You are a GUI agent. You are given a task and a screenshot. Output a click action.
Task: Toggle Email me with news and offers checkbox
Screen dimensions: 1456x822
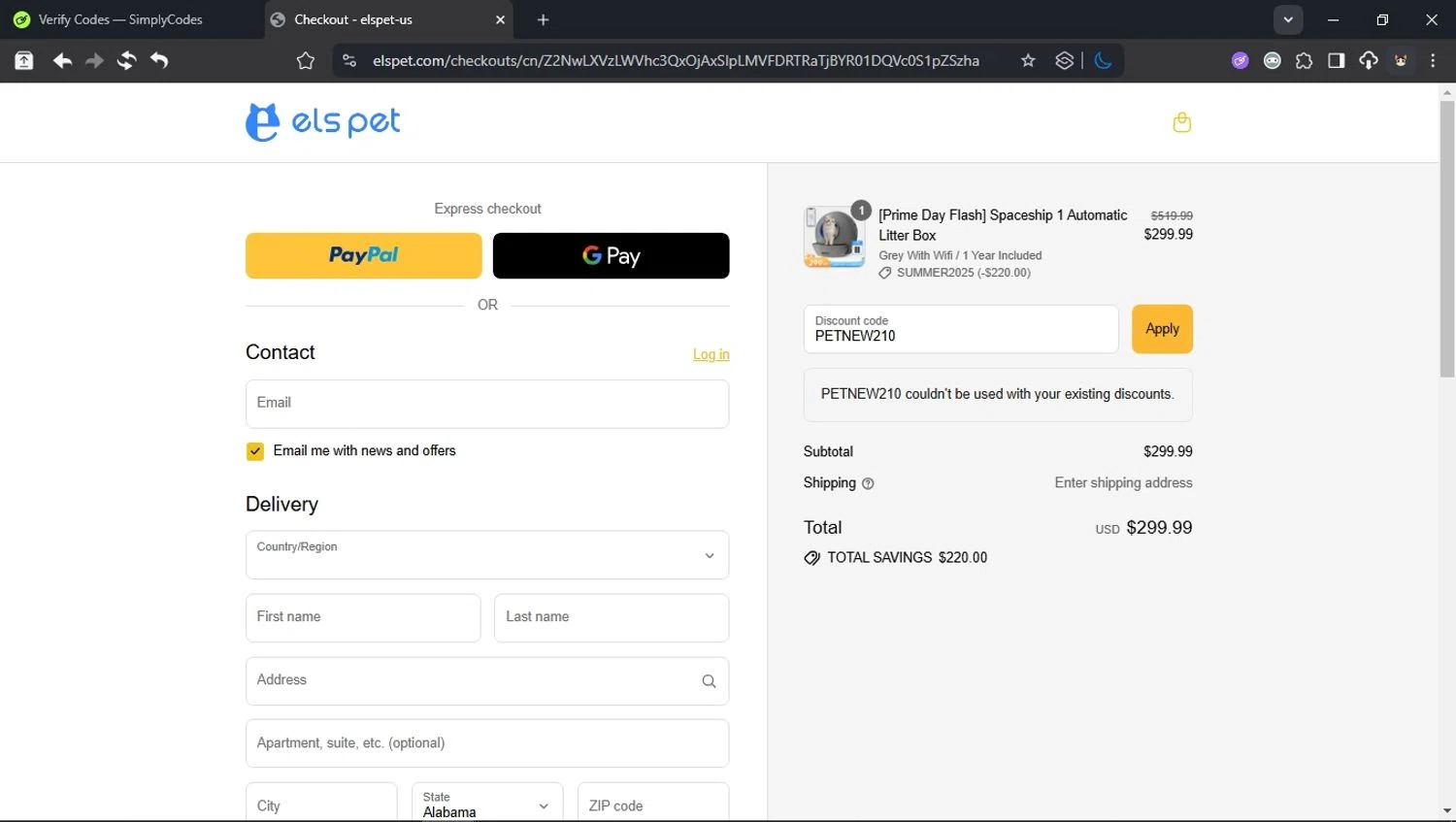click(255, 451)
